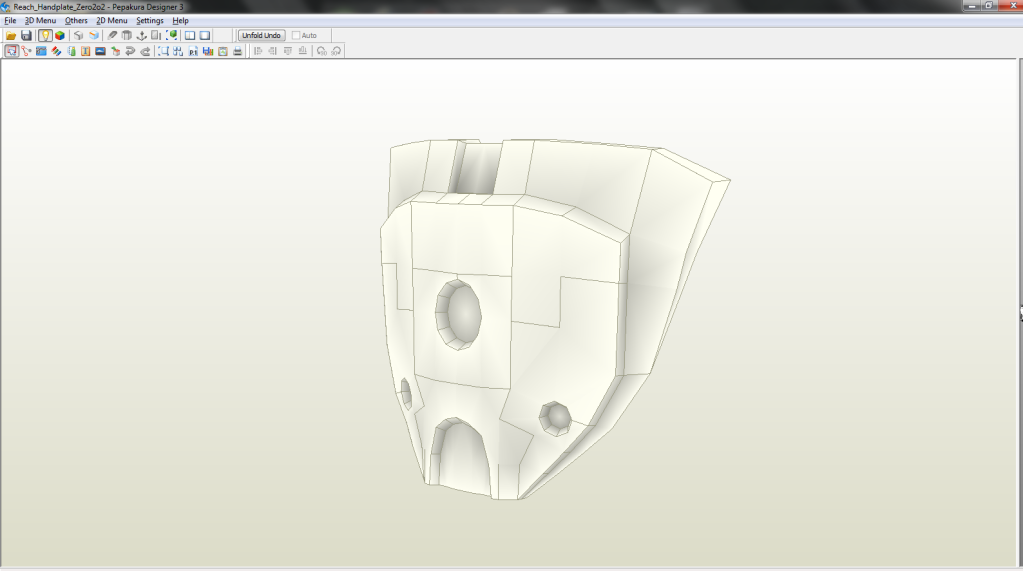The height and width of the screenshot is (571, 1023).
Task: Expand the 3D Menu
Action: click(40, 21)
